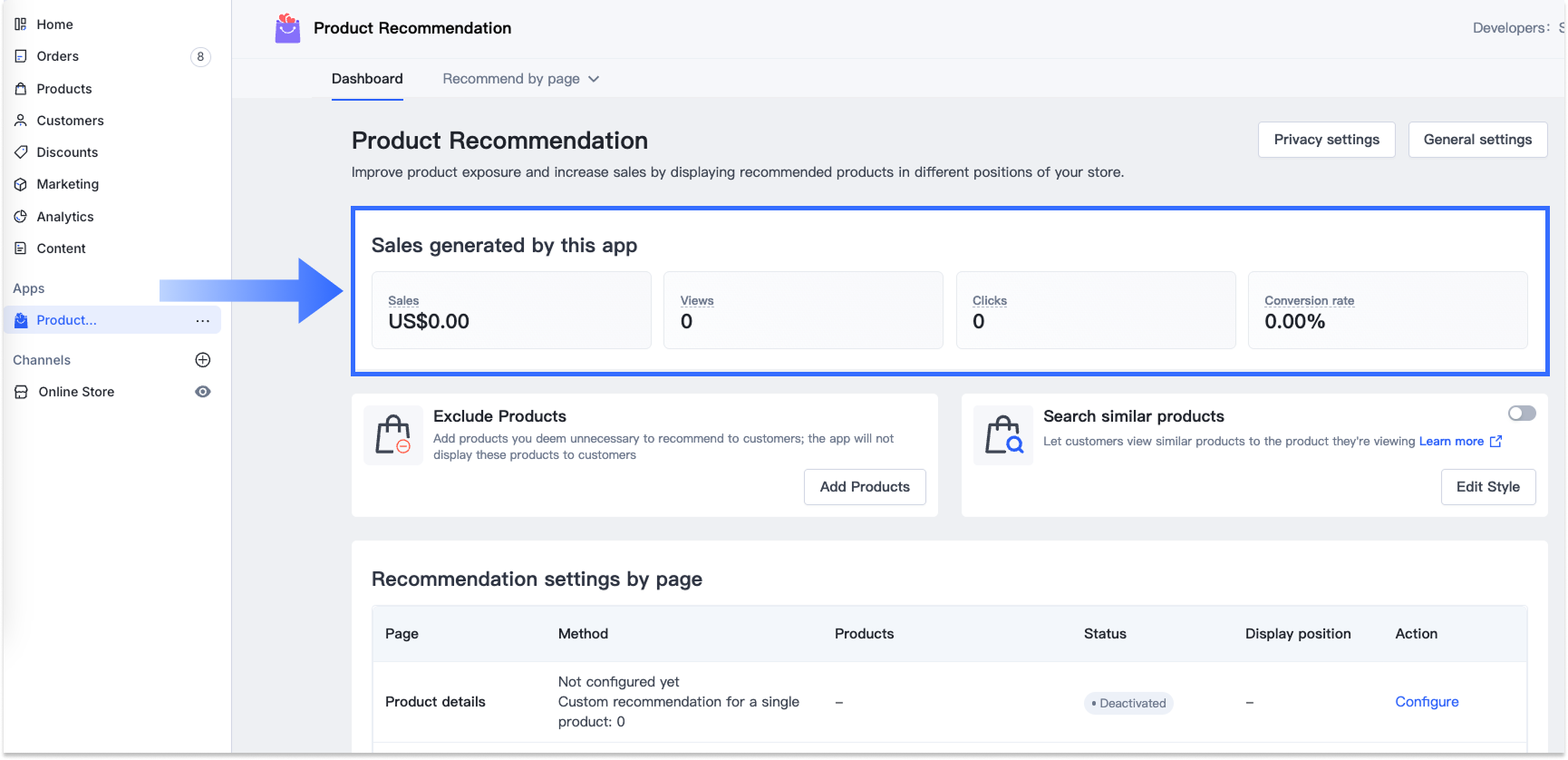
Task: Click Configure for Product details row
Action: pos(1427,702)
